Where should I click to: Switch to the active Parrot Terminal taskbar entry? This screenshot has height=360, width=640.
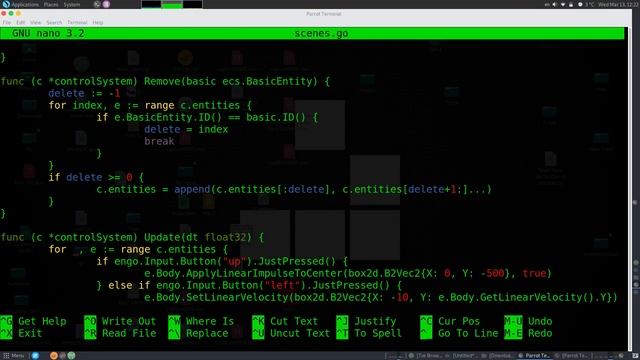(x=534, y=356)
